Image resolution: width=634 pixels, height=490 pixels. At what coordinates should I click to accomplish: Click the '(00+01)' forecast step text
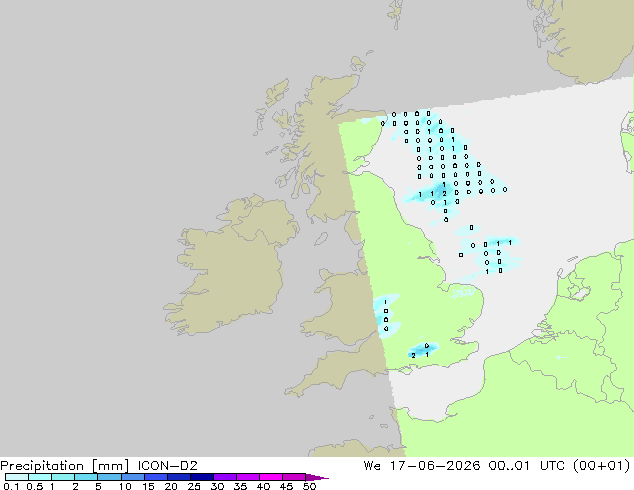click(x=602, y=466)
